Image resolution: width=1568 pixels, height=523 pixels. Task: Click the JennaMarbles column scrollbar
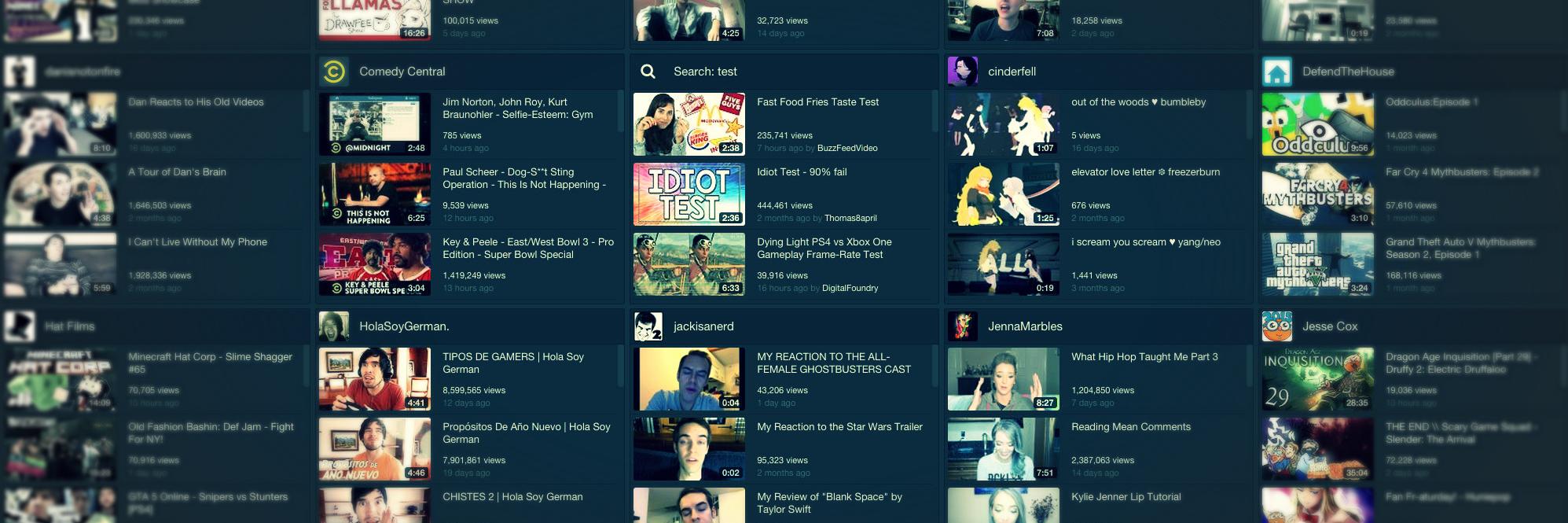(x=1249, y=366)
